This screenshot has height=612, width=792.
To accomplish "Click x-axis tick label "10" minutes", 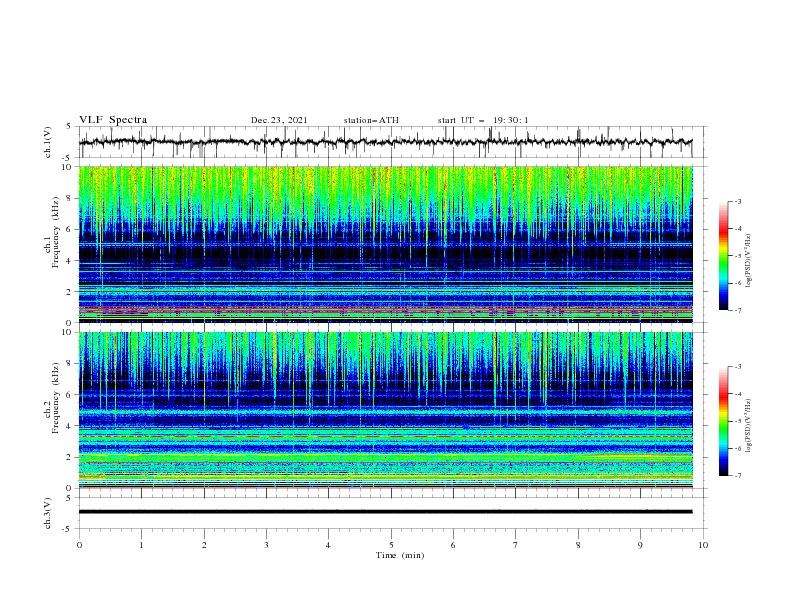I will [703, 545].
